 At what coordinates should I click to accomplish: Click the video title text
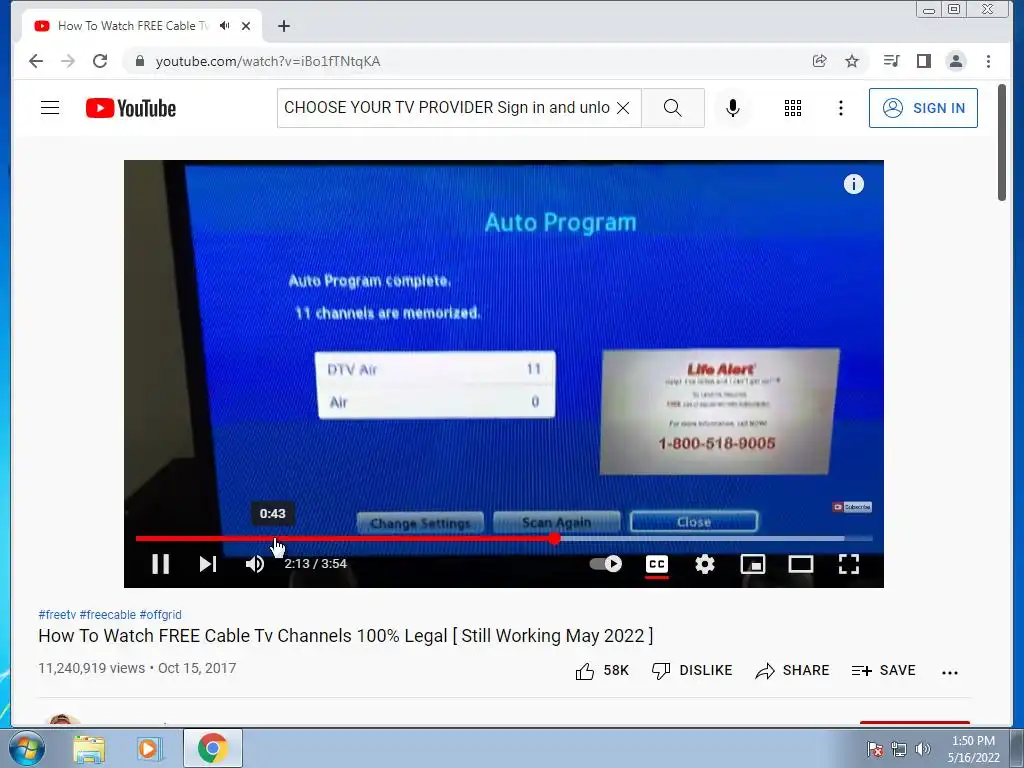click(345, 636)
